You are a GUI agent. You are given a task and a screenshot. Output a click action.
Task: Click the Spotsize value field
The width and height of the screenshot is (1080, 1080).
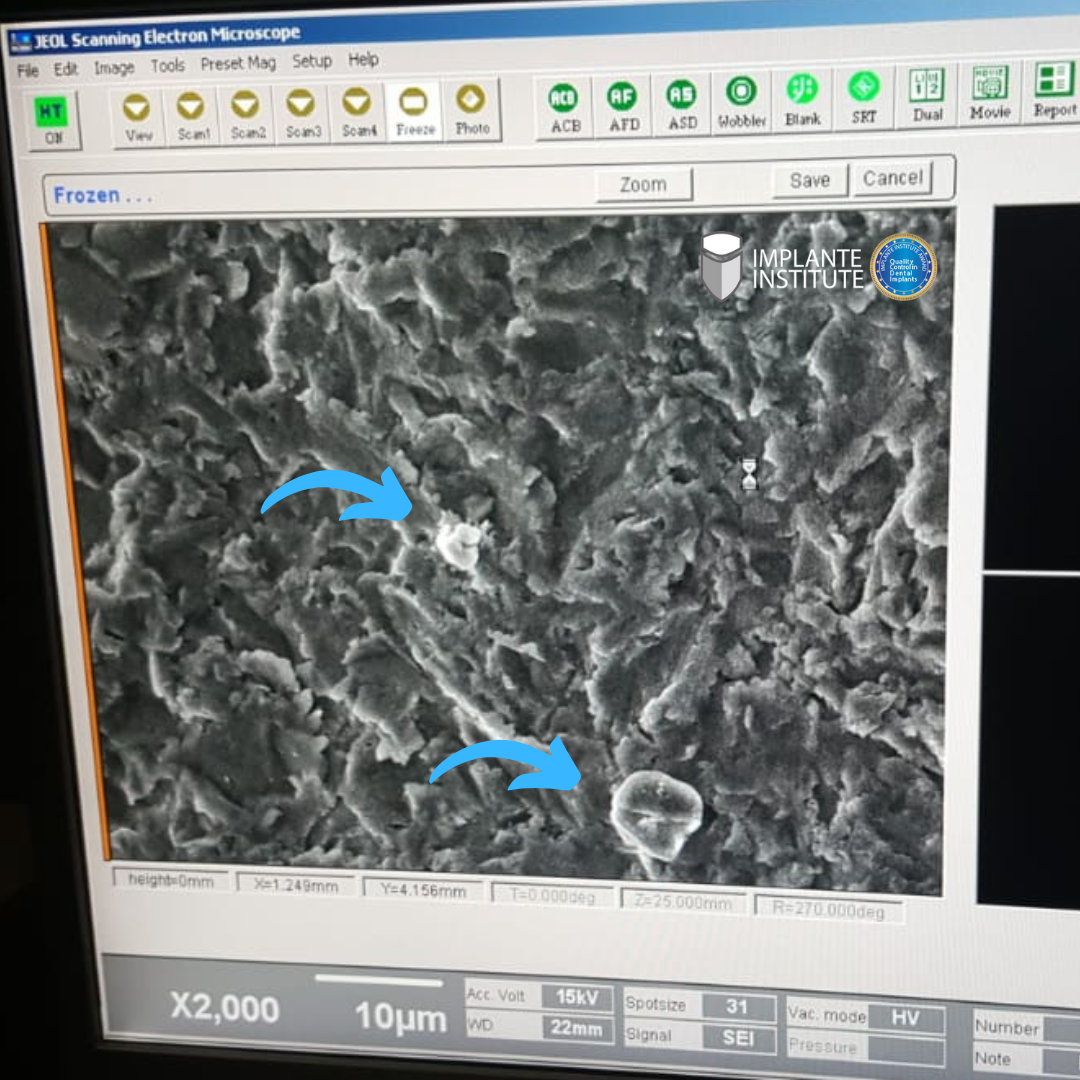[x=738, y=1006]
